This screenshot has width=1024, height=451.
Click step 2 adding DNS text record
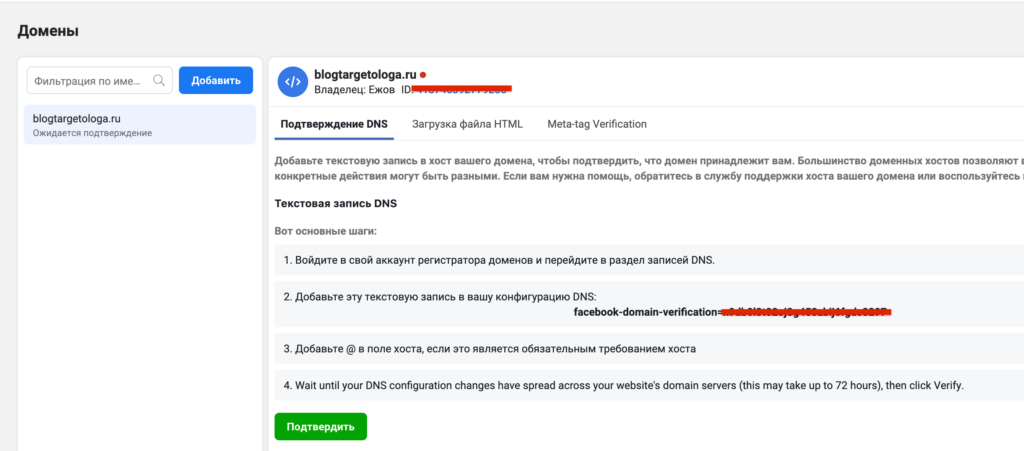(x=438, y=297)
